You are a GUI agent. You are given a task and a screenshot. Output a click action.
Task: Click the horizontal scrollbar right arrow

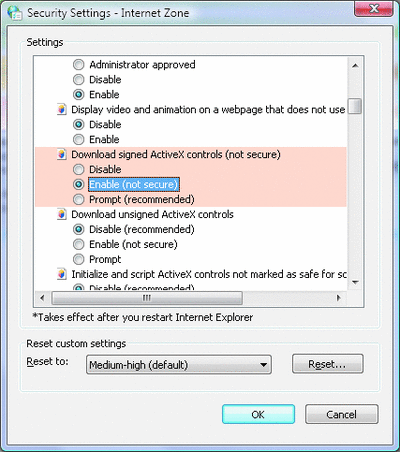tap(339, 298)
